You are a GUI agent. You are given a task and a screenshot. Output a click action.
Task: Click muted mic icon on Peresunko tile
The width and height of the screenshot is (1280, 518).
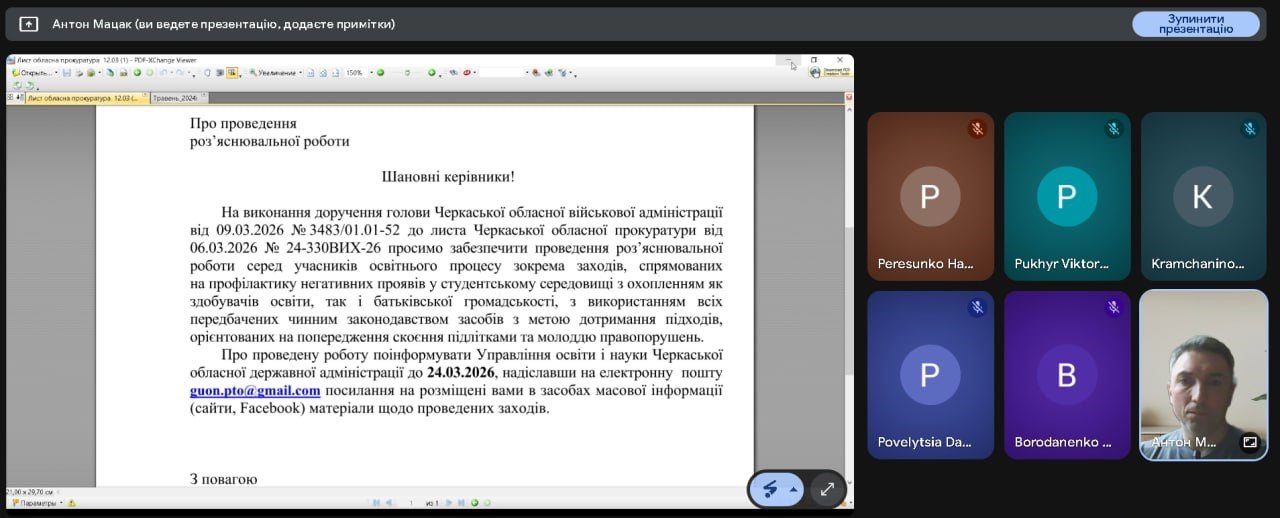pyautogui.click(x=977, y=129)
